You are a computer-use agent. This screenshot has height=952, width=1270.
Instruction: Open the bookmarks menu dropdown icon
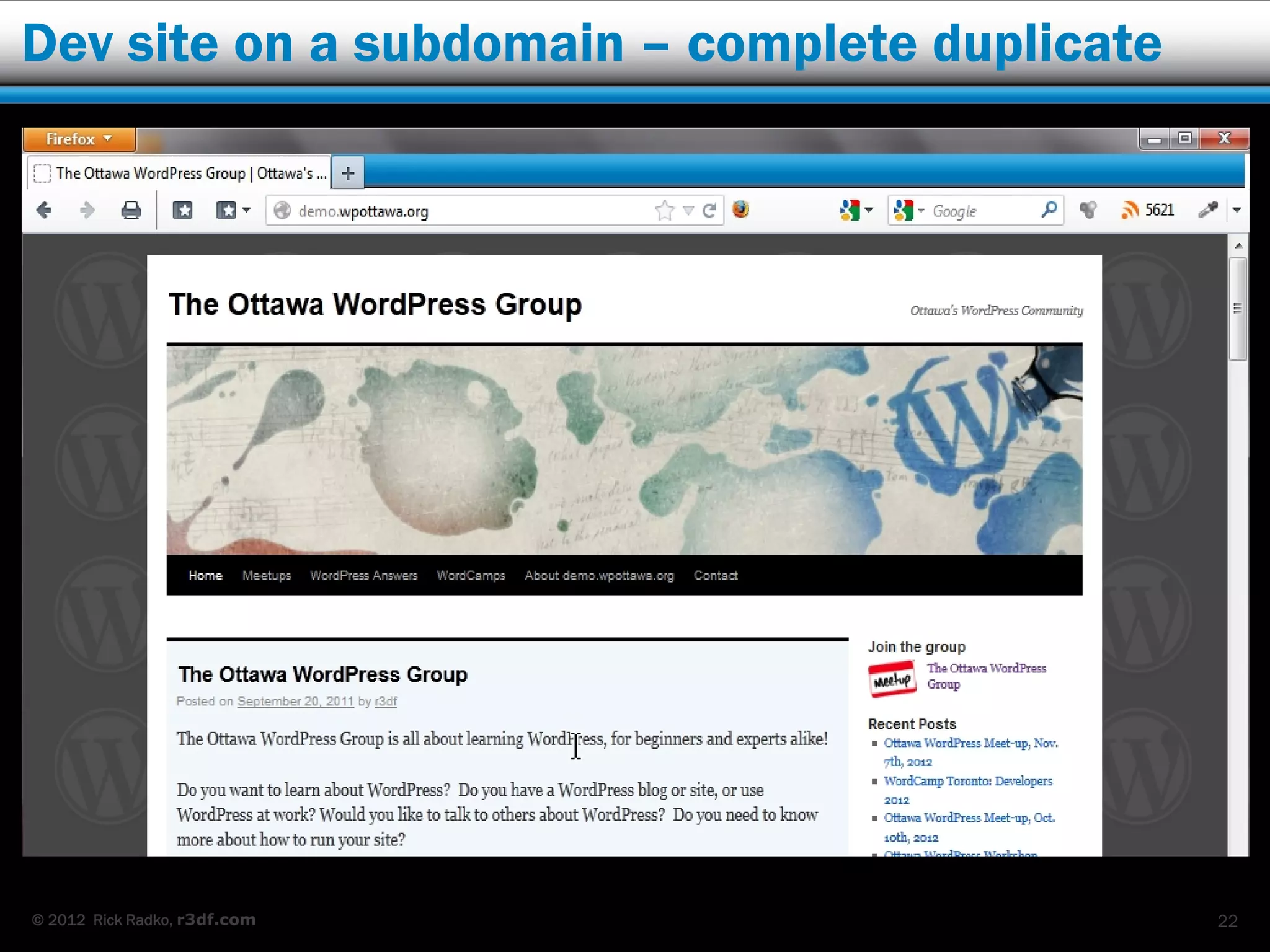coord(233,211)
